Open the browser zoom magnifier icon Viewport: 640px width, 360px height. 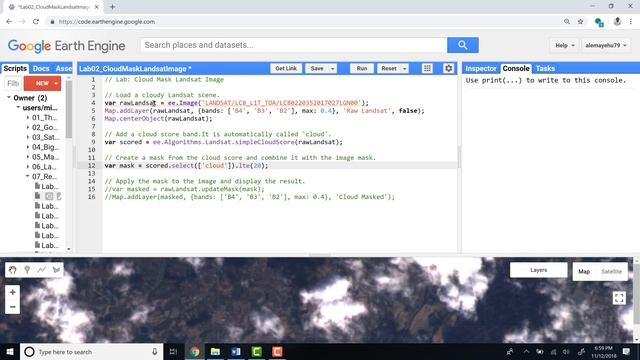[567, 22]
